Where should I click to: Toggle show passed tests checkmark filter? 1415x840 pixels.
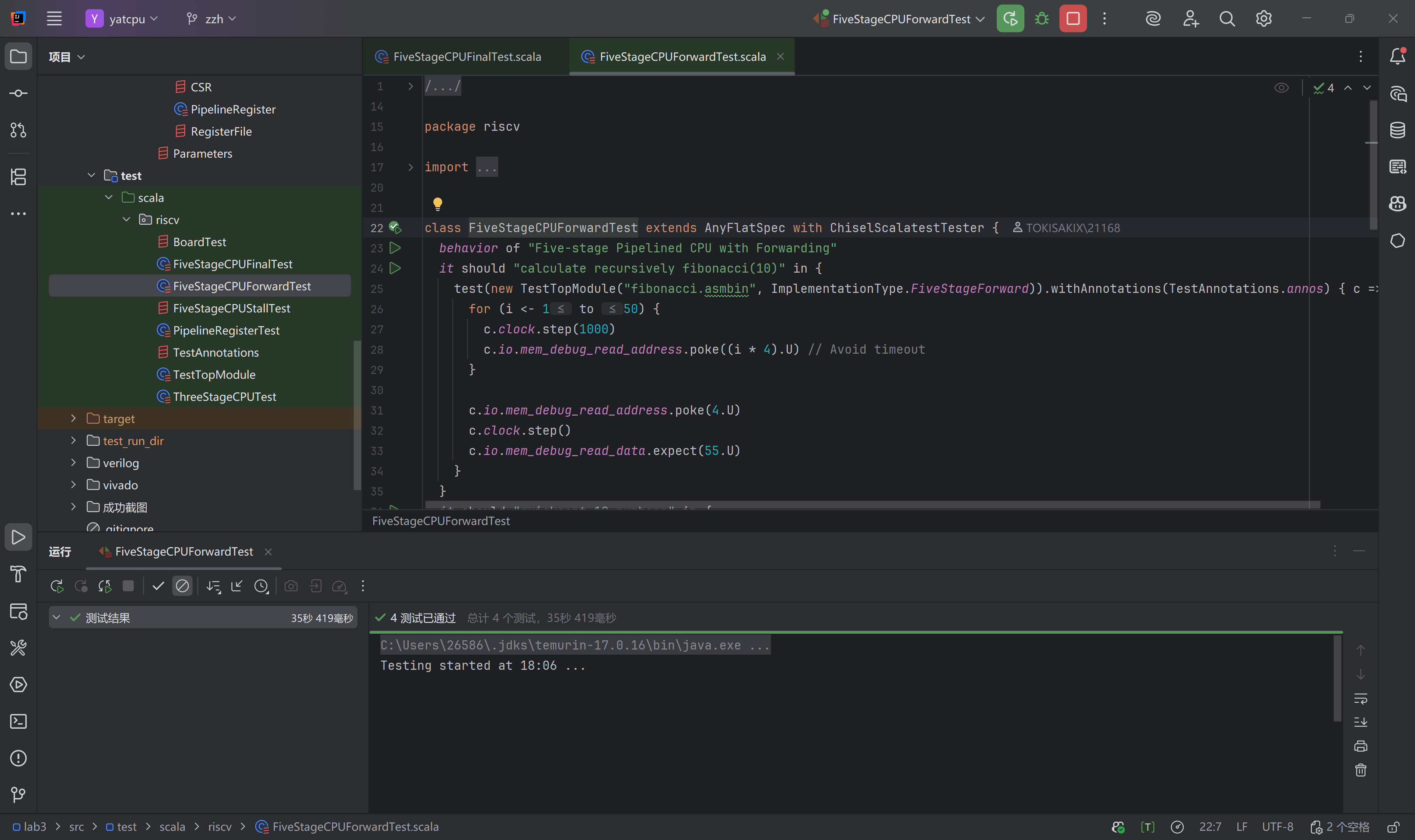tap(158, 586)
